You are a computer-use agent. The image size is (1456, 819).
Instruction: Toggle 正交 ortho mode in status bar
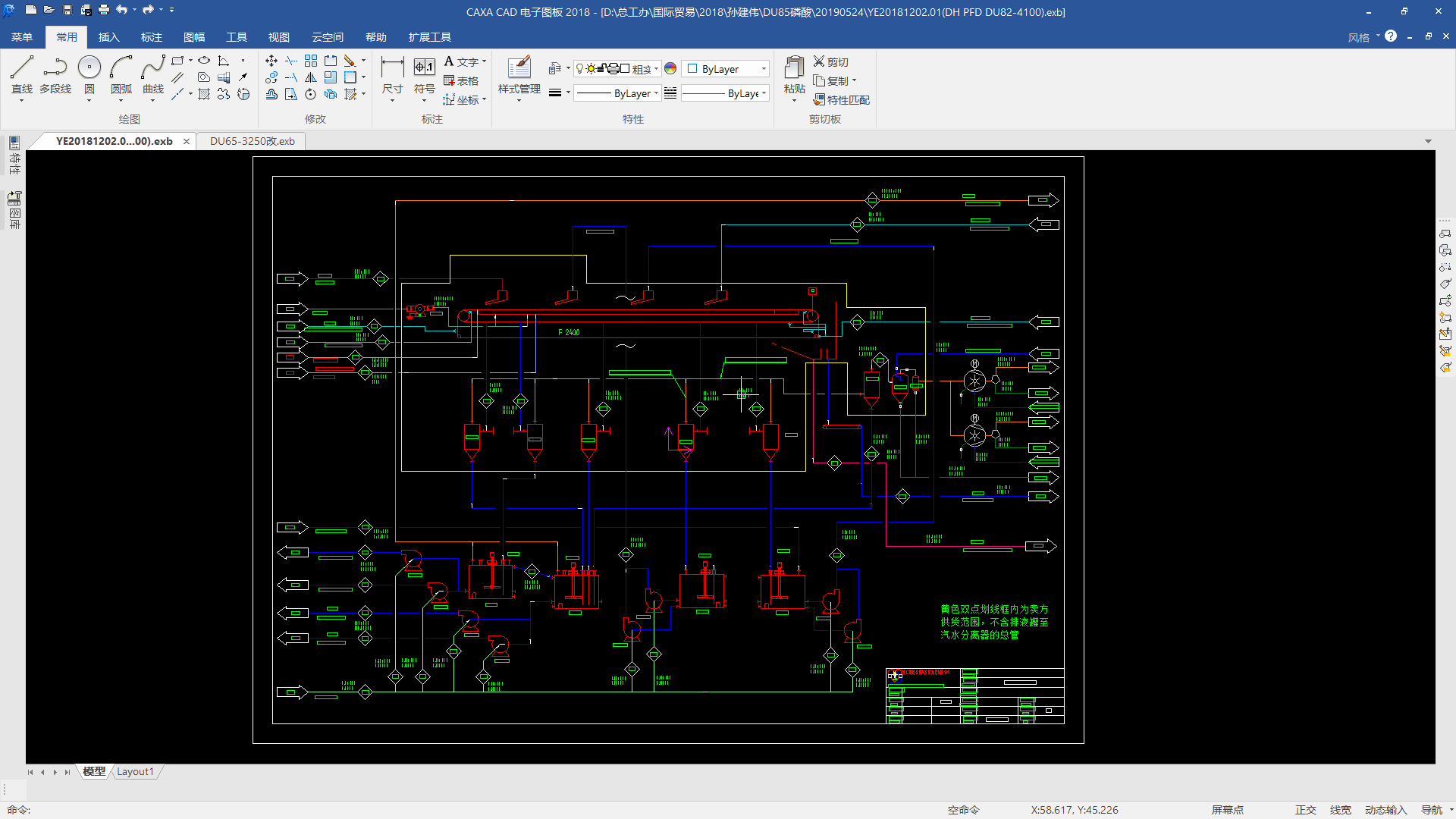(x=1305, y=810)
